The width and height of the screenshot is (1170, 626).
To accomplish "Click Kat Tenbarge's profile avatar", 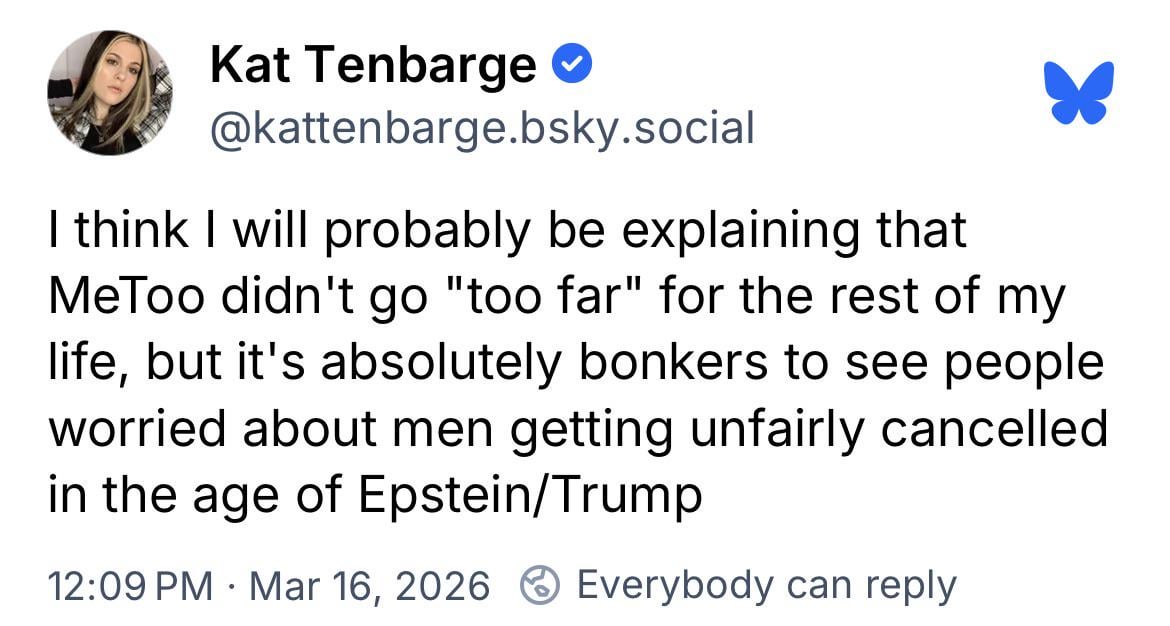I will (x=109, y=93).
